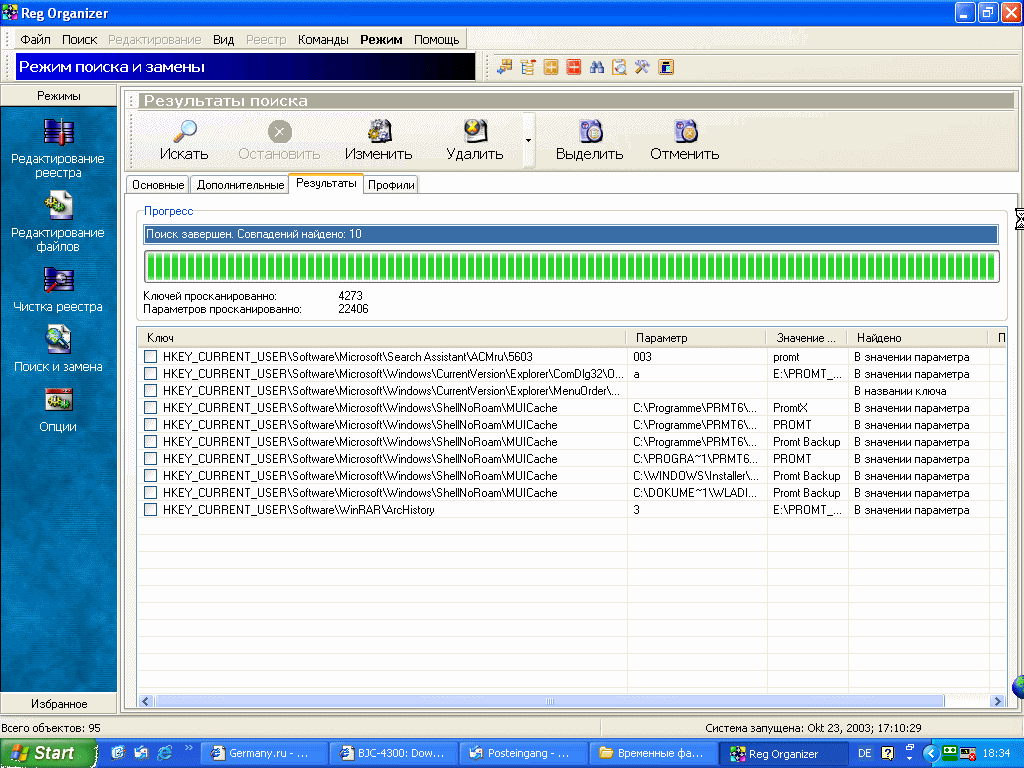Image resolution: width=1024 pixels, height=768 pixels.
Task: Click the clipboard with magnifier toolbar icon
Action: 619,67
